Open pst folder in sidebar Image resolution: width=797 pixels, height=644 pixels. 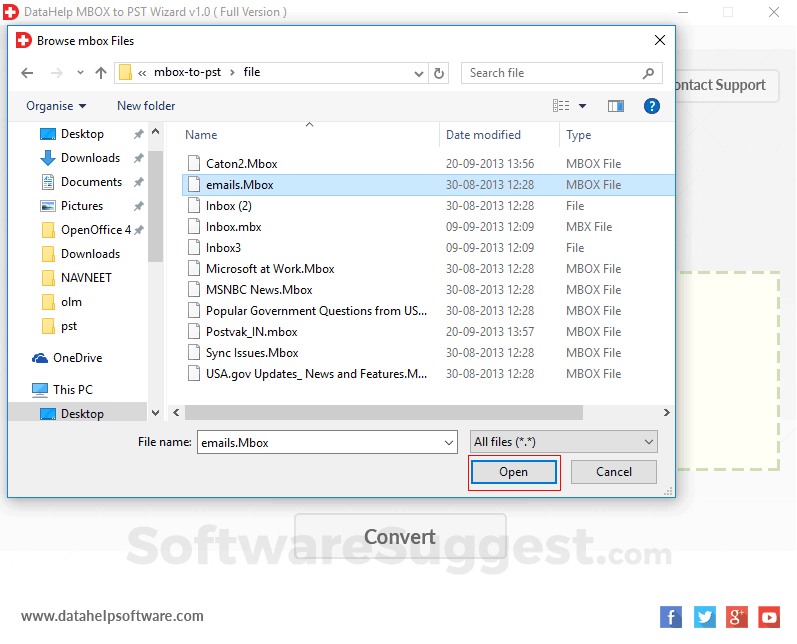(x=69, y=326)
